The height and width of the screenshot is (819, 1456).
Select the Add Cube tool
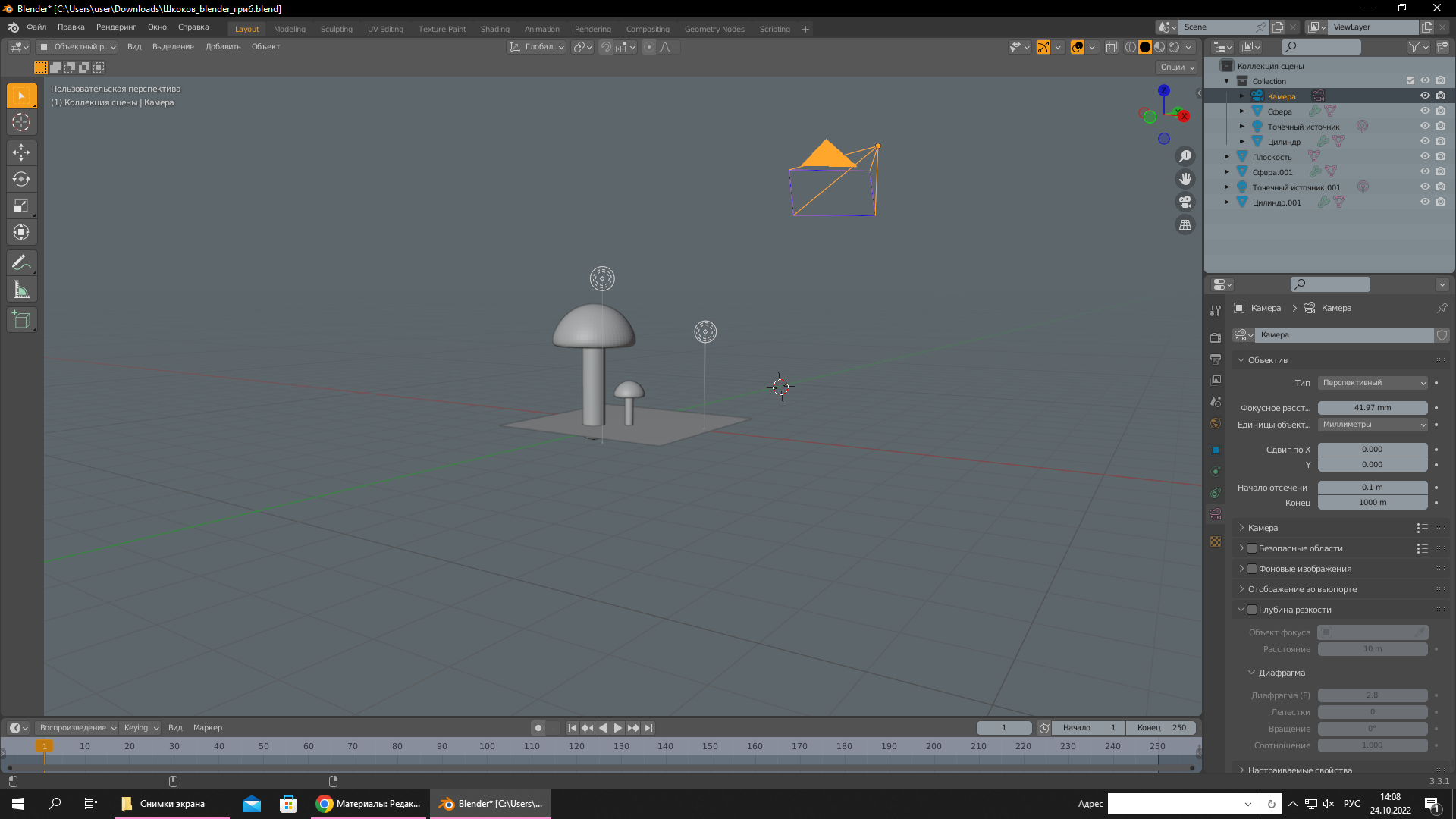coord(21,320)
